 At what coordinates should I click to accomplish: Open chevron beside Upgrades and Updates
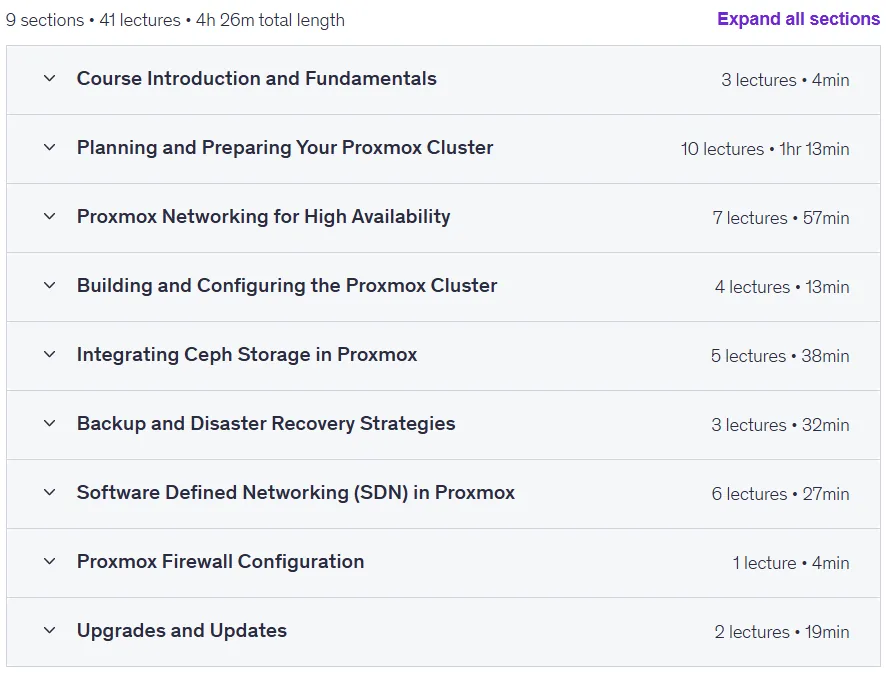click(50, 630)
